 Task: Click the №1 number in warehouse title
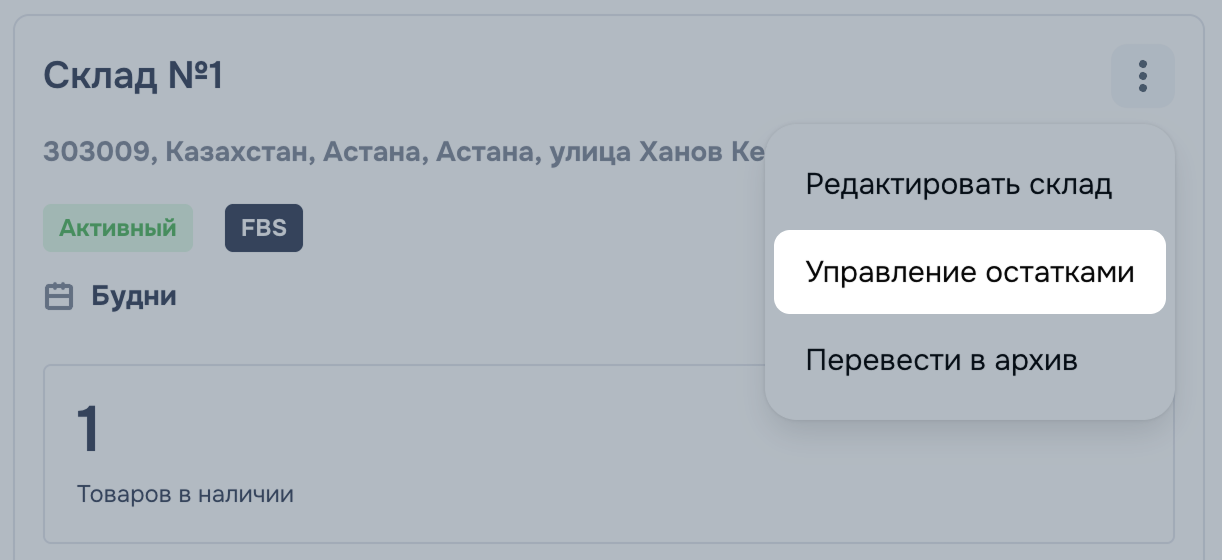click(192, 76)
